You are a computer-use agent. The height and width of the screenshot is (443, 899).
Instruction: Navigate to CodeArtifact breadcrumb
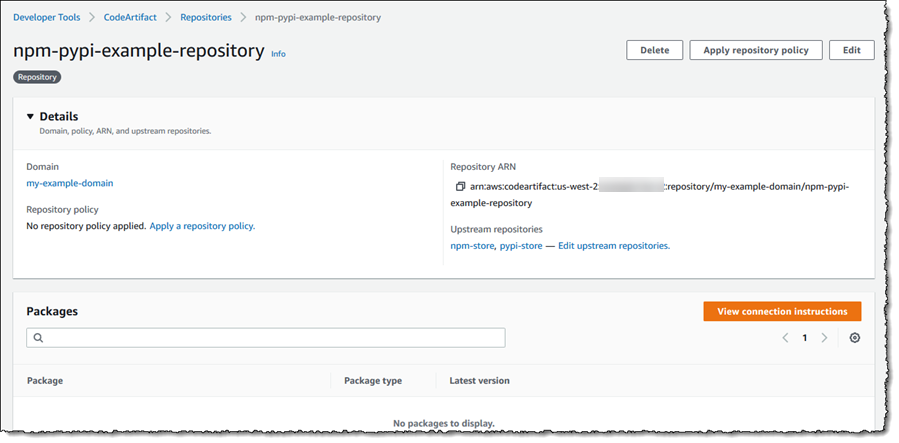(130, 17)
